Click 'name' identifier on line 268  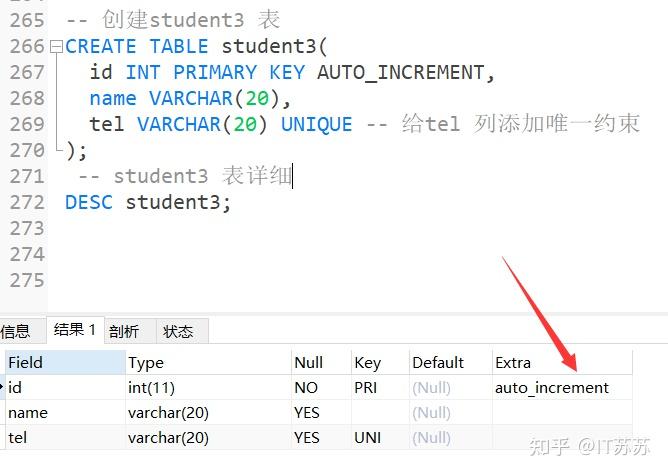(113, 98)
